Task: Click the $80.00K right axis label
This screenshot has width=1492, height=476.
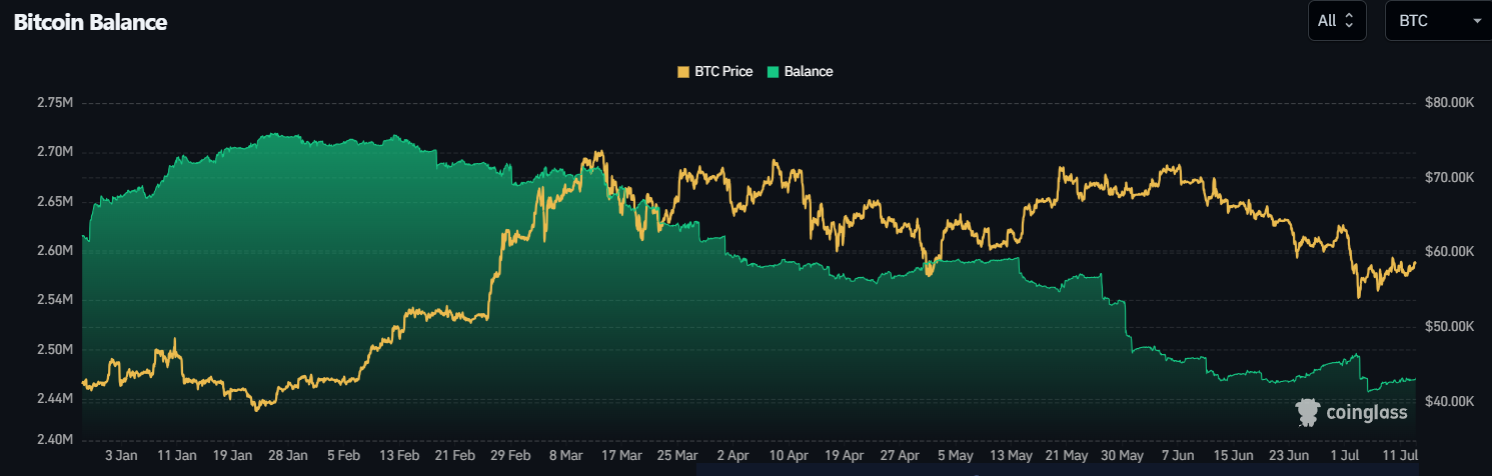Action: tap(1447, 103)
